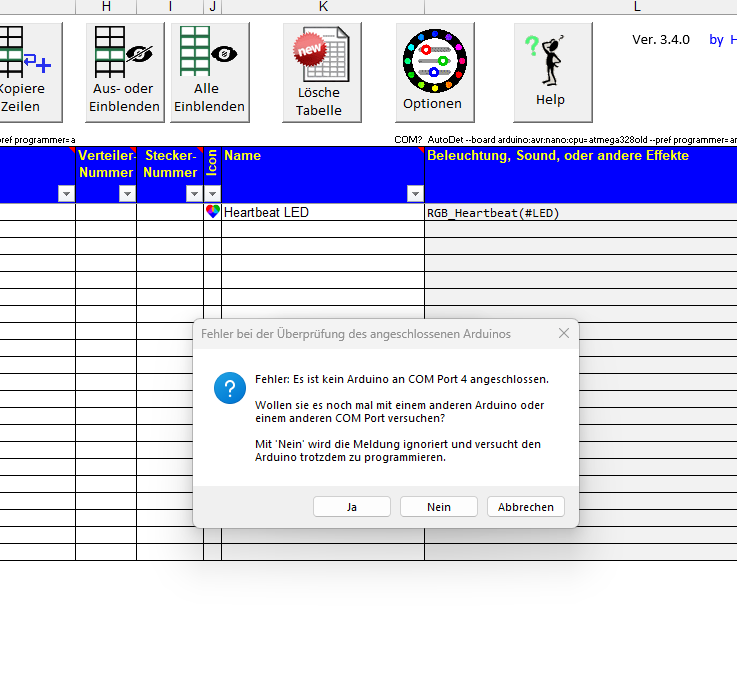Expand the Name column filter dropdown
Screen dimensions: 737x679
click(415, 194)
